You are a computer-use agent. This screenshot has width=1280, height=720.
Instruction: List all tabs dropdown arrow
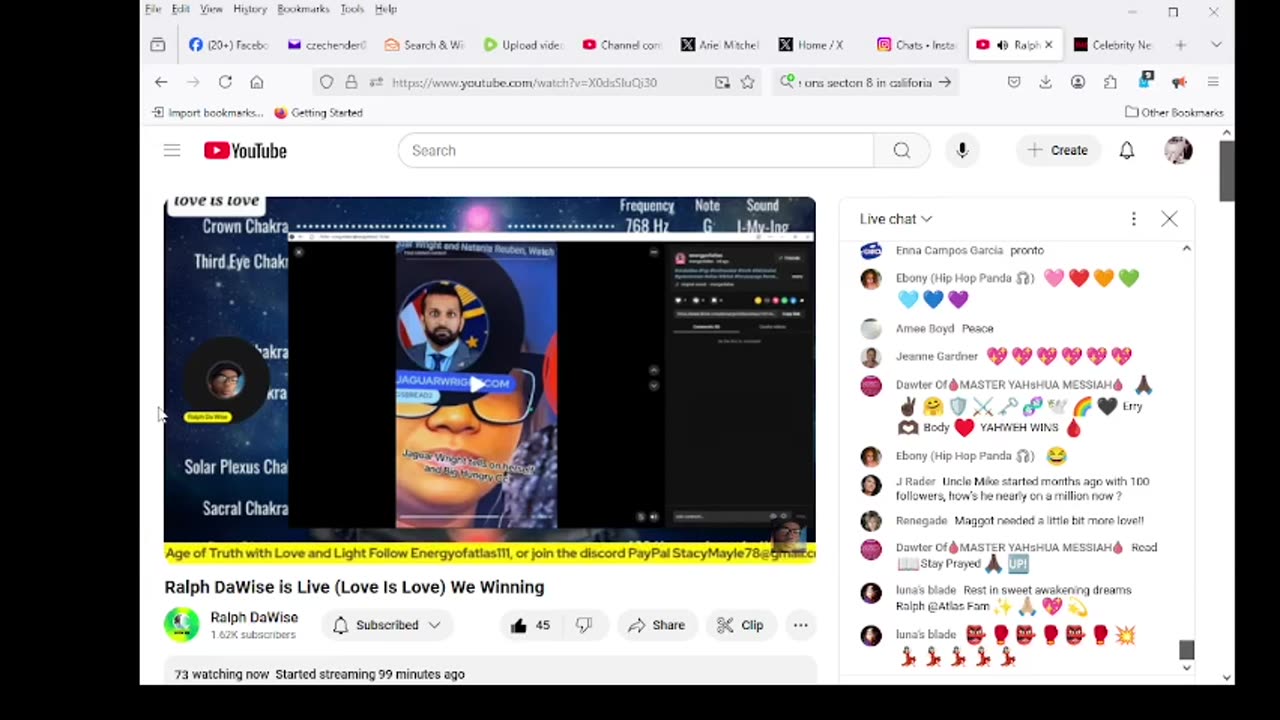pyautogui.click(x=1216, y=45)
